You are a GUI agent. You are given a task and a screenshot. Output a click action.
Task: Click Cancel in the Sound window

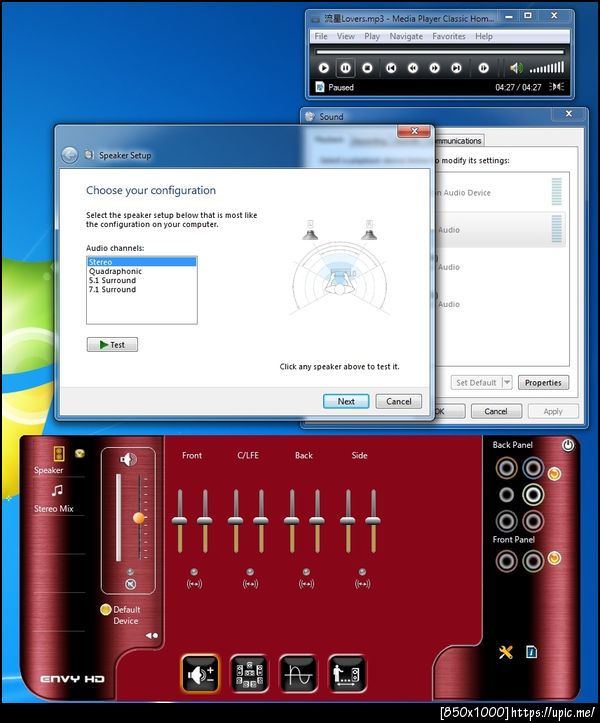click(496, 411)
